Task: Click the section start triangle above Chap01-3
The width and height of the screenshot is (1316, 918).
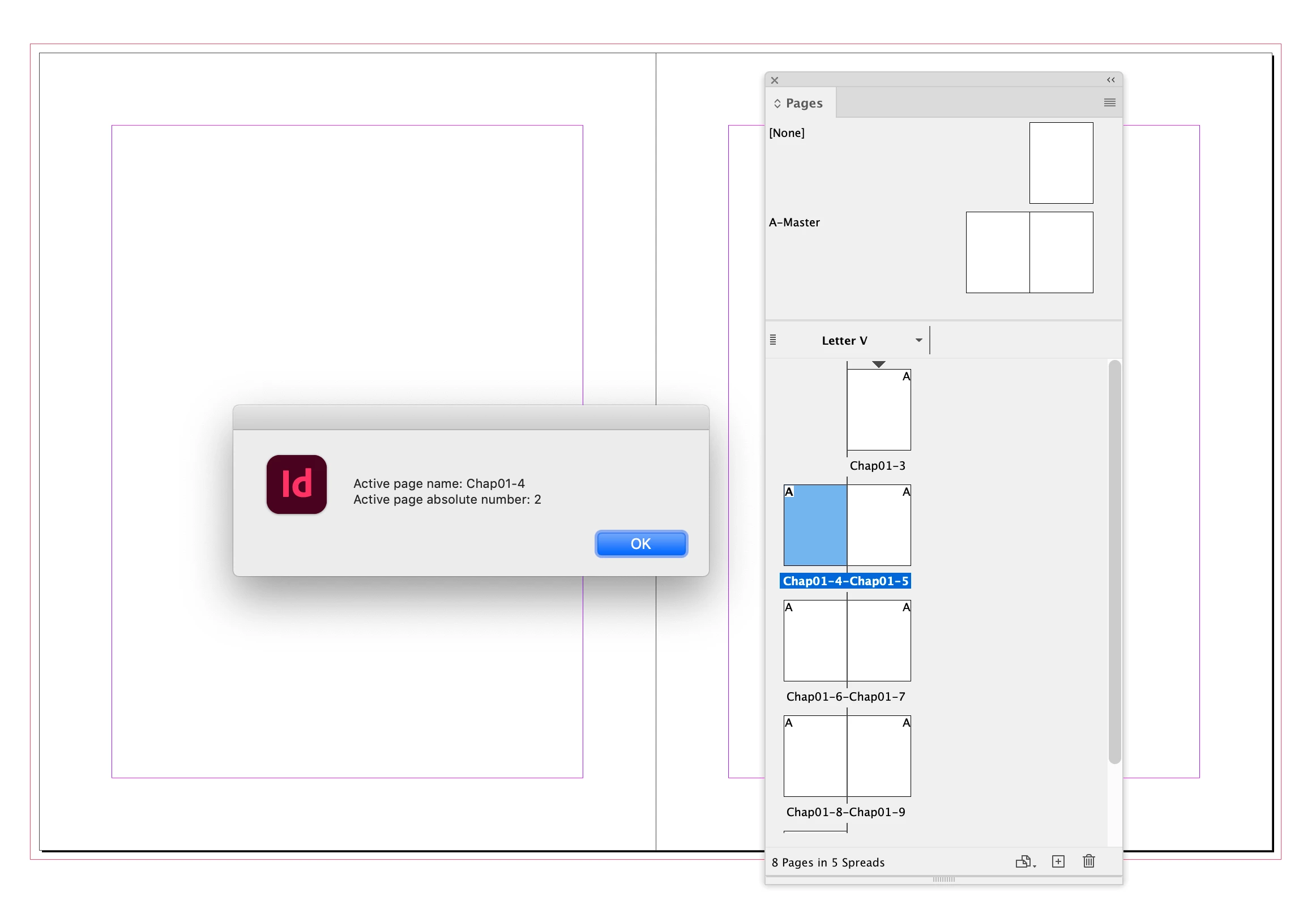Action: 878,364
